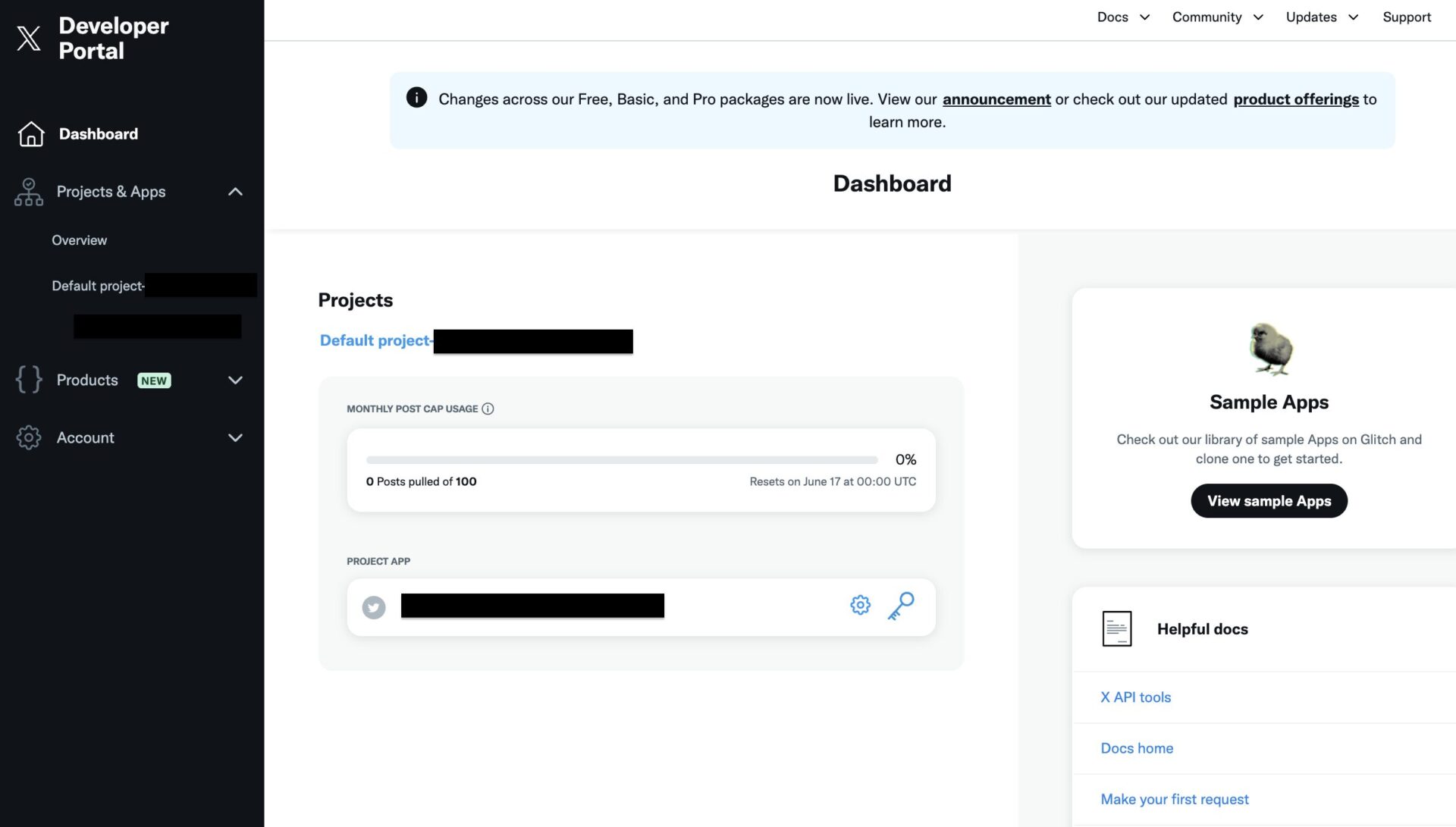The width and height of the screenshot is (1456, 827).
Task: Open keys and tokens key icon
Action: pyautogui.click(x=901, y=606)
